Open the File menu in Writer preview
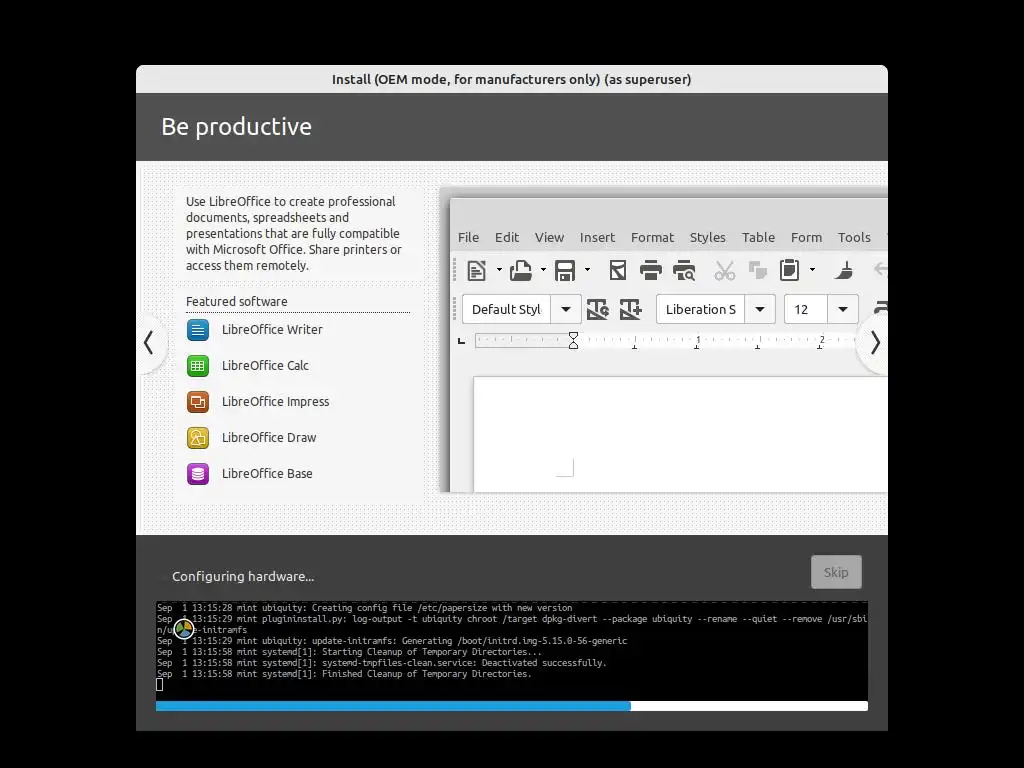This screenshot has height=768, width=1024. click(x=468, y=238)
